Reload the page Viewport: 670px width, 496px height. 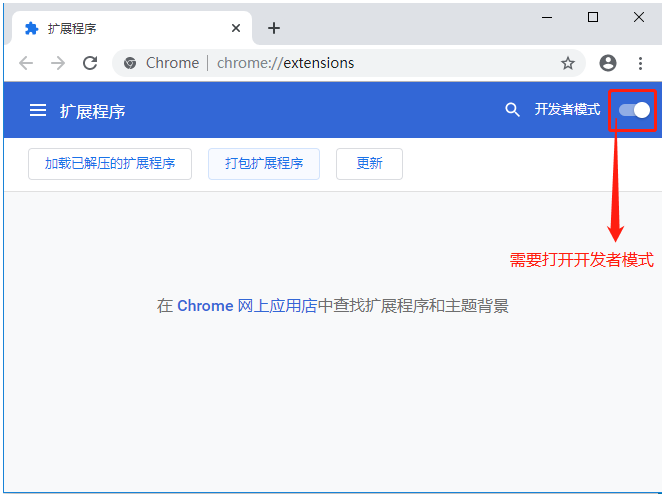pos(90,63)
